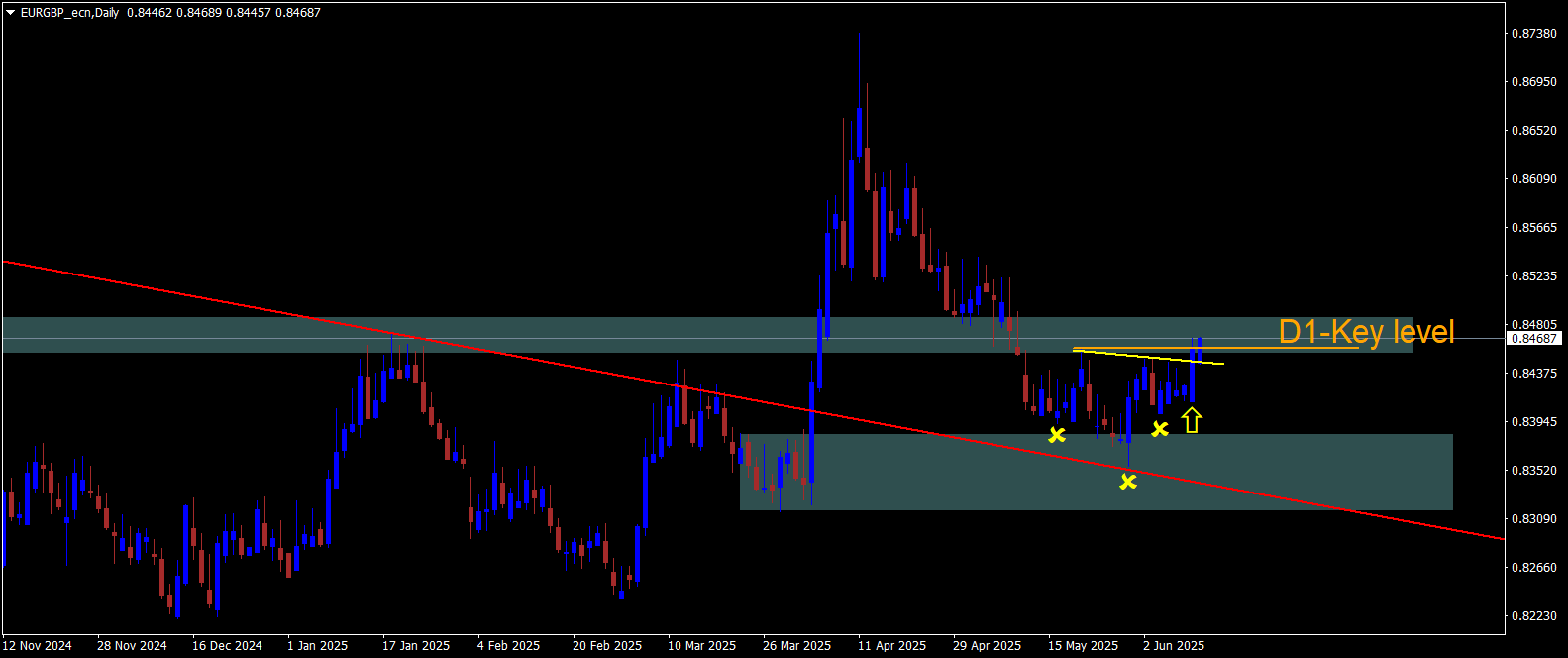Select the yellow up arrow chart object
1568x658 pixels.
pyautogui.click(x=1192, y=420)
